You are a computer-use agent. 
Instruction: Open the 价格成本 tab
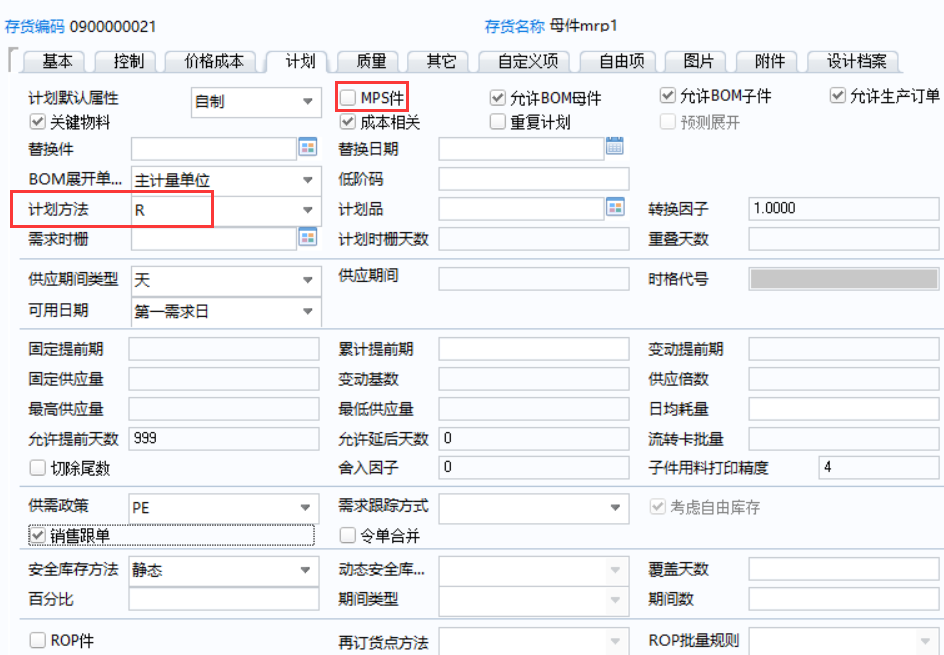pyautogui.click(x=213, y=61)
